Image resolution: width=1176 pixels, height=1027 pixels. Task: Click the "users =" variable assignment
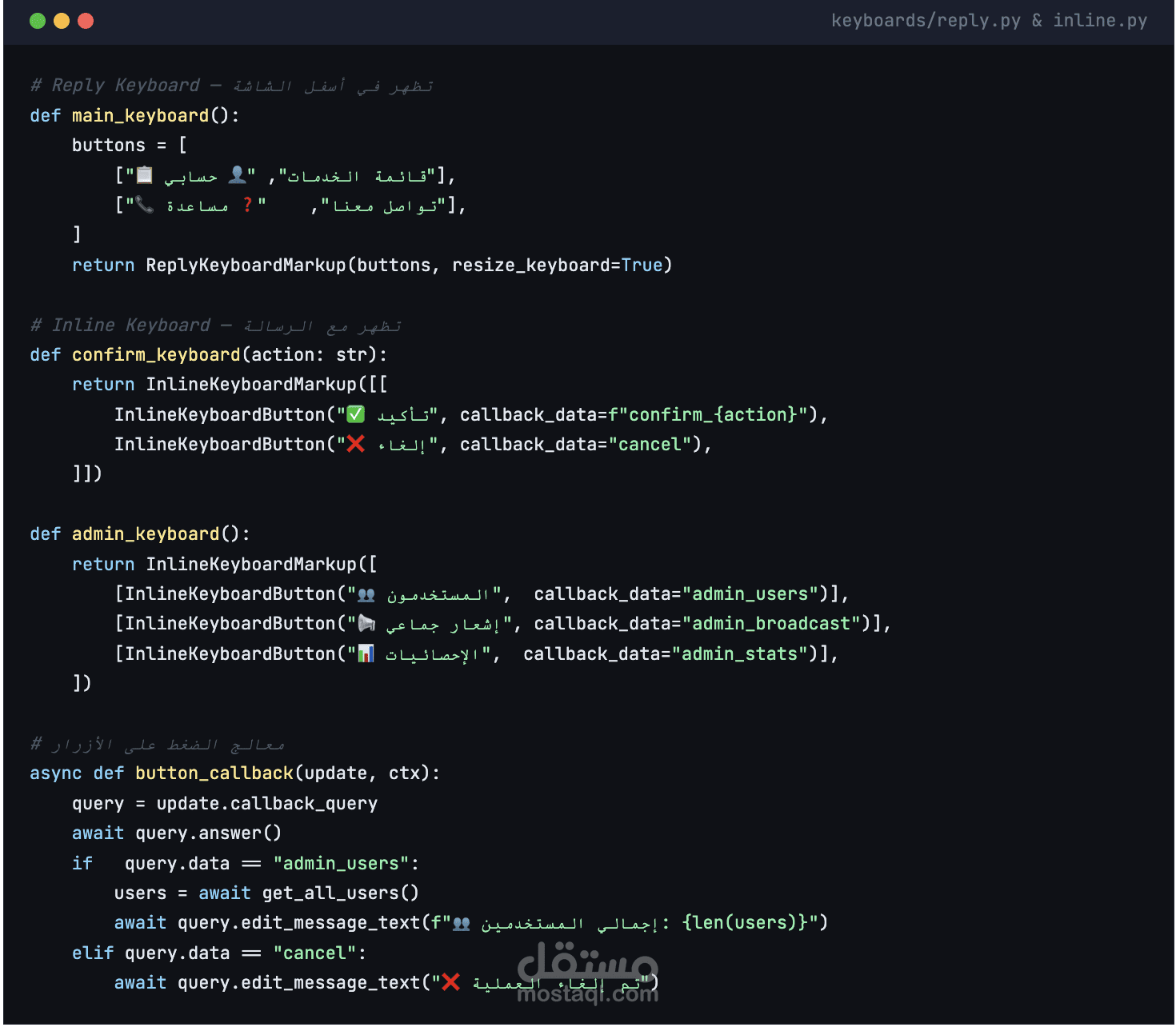click(150, 893)
